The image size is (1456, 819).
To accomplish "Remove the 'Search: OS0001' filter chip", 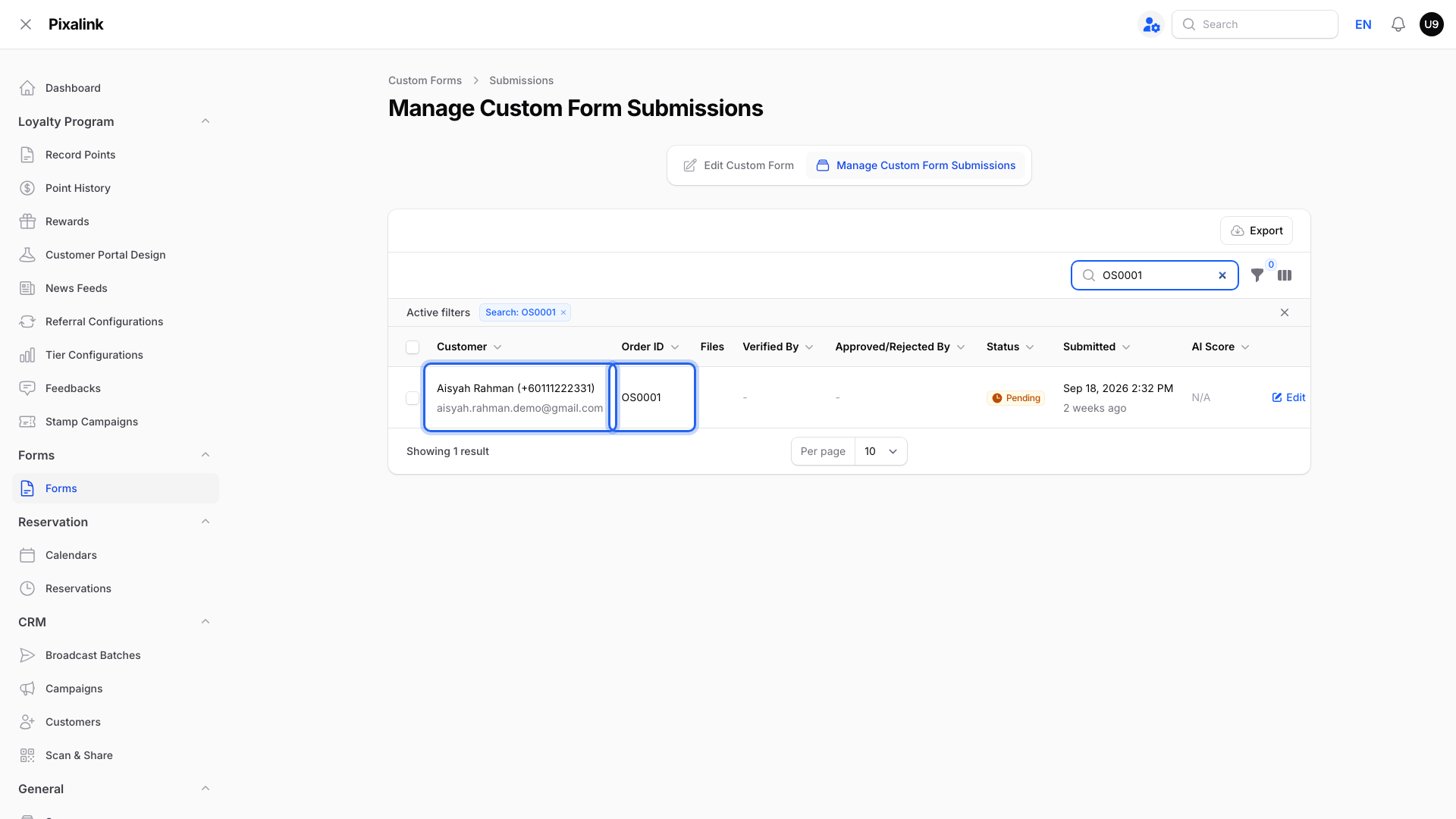I will [563, 312].
